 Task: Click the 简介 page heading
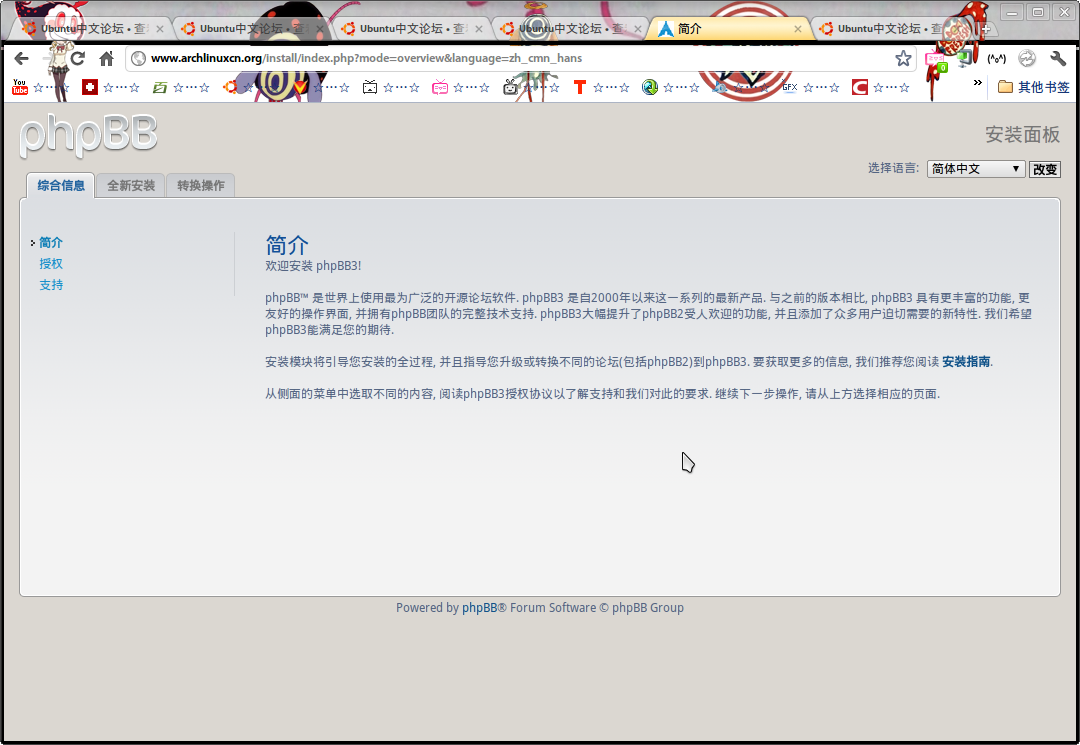pos(287,244)
